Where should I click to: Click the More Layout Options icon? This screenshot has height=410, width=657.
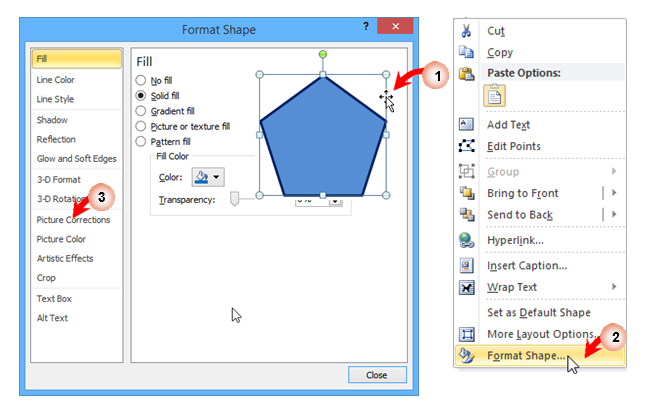click(x=466, y=334)
